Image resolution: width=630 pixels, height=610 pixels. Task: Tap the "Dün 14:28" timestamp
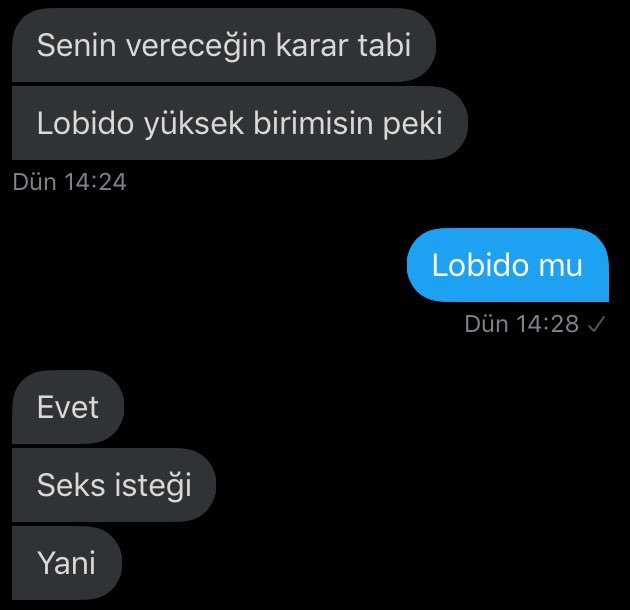pos(522,324)
